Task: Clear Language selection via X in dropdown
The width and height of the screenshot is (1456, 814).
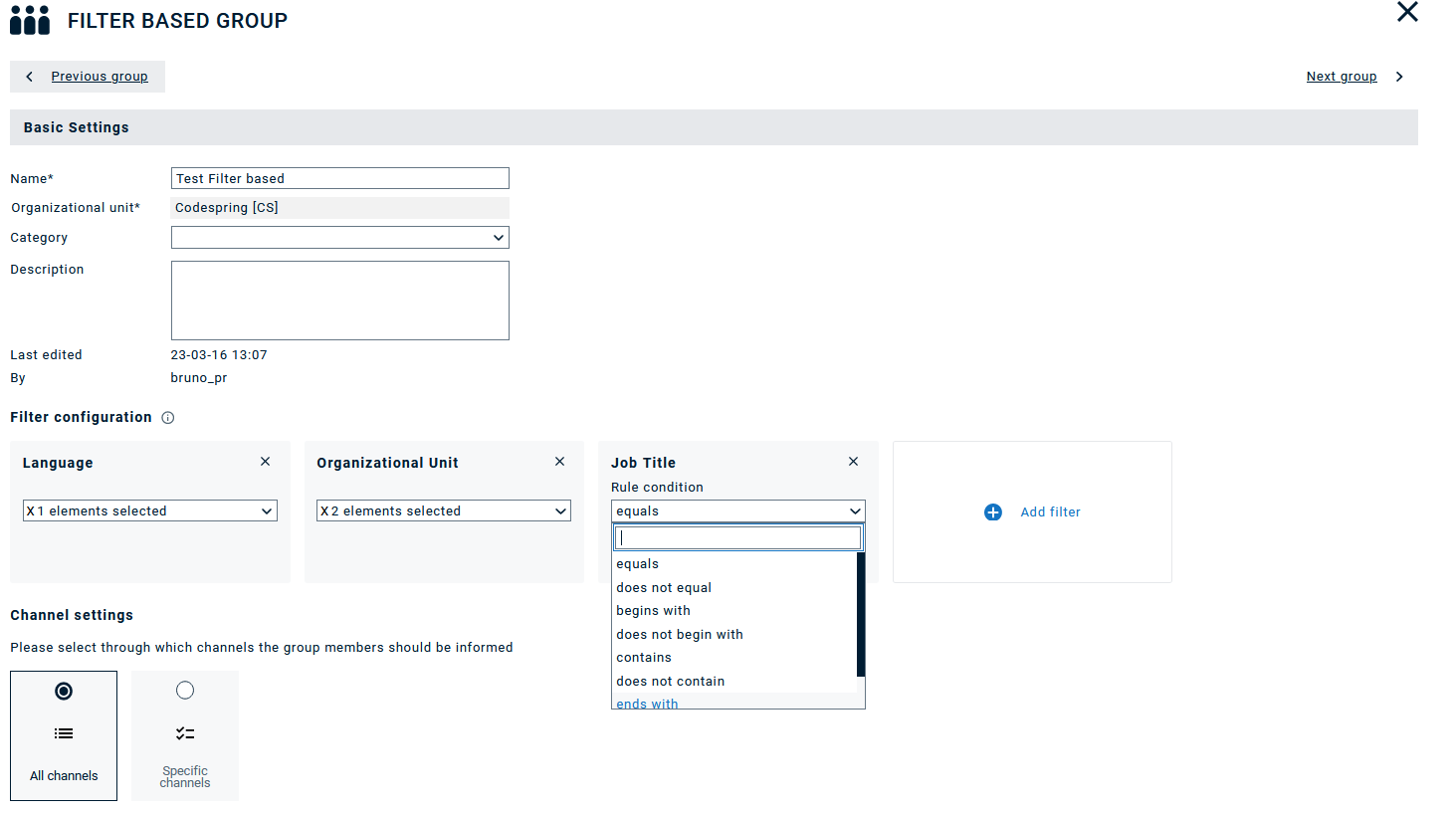Action: pos(31,511)
